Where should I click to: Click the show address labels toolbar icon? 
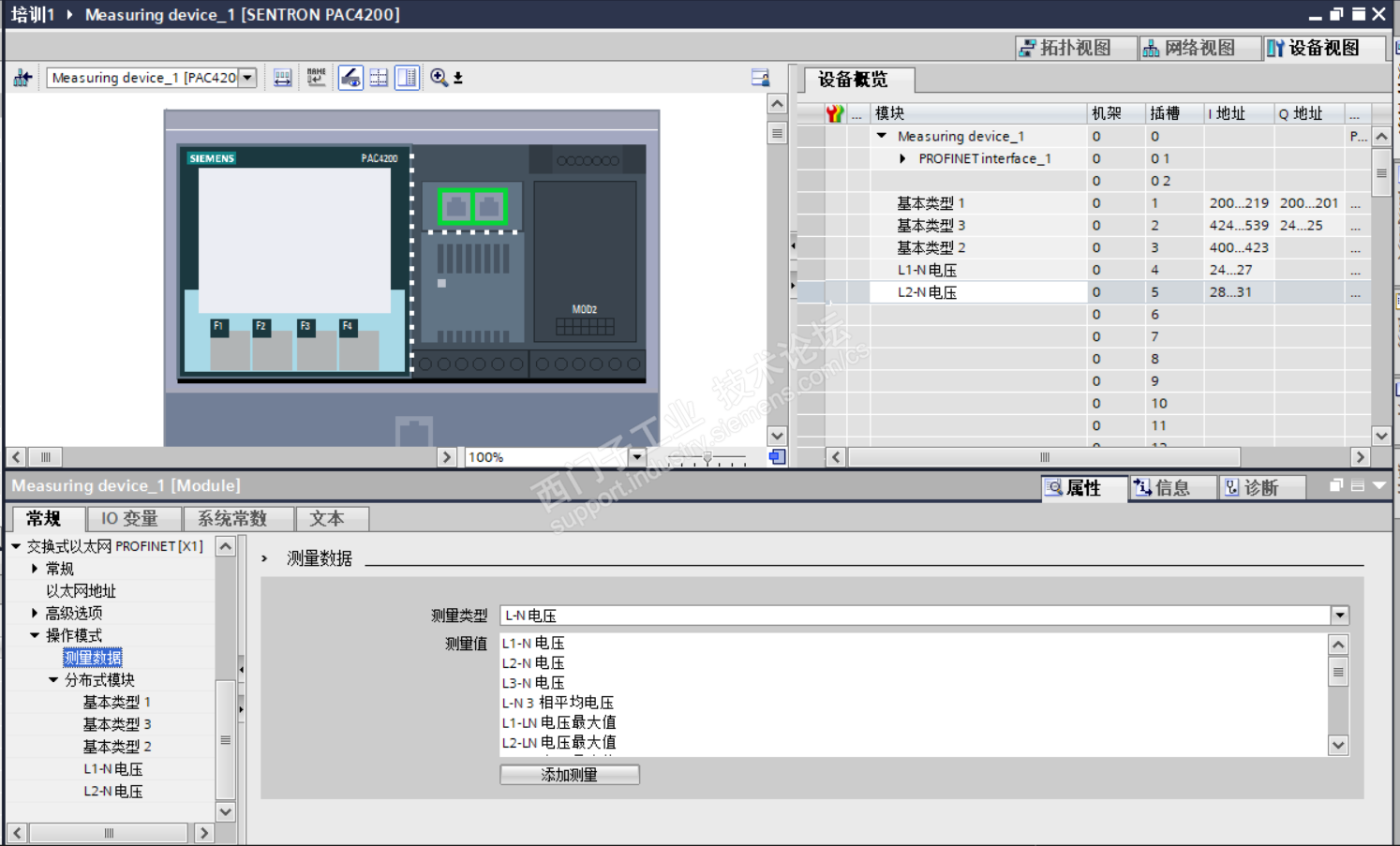282,78
